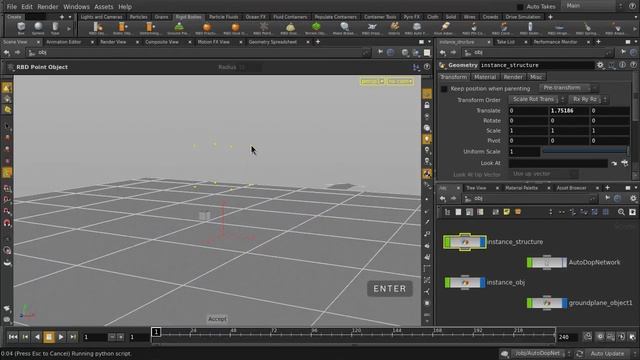Open the Pre-transform dropdown

[x=568, y=88]
